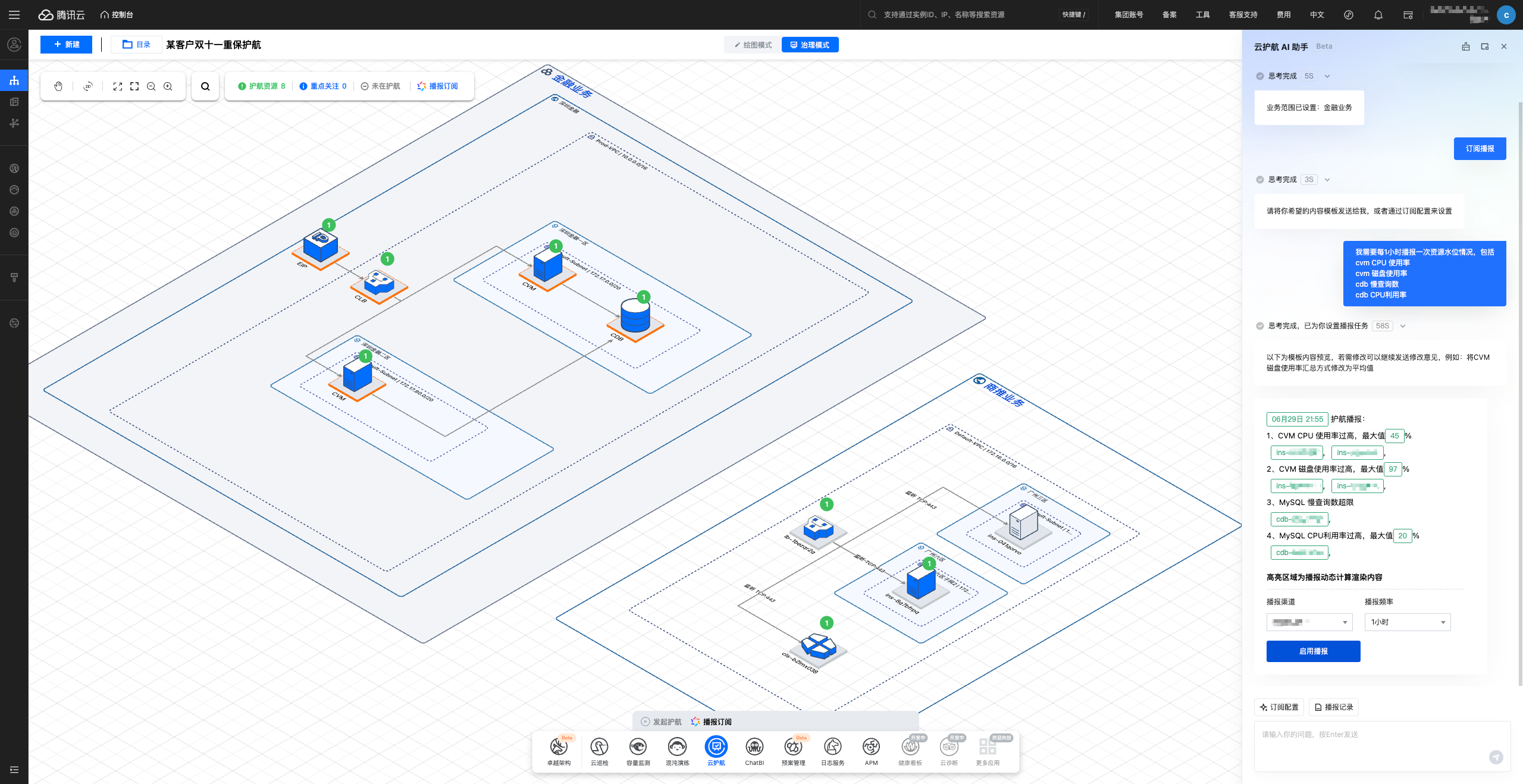This screenshot has width=1523, height=784.
Task: Click the 新建 button
Action: click(x=66, y=45)
